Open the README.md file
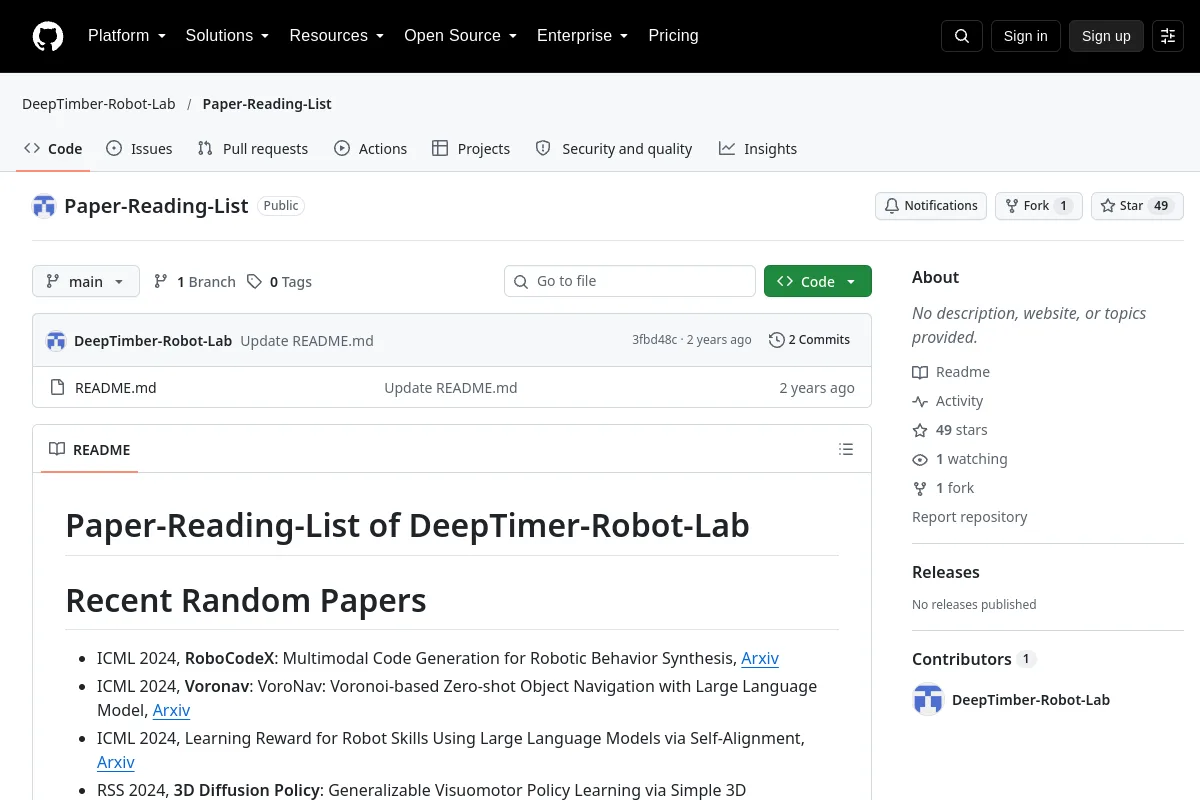The height and width of the screenshot is (800, 1200). click(116, 388)
